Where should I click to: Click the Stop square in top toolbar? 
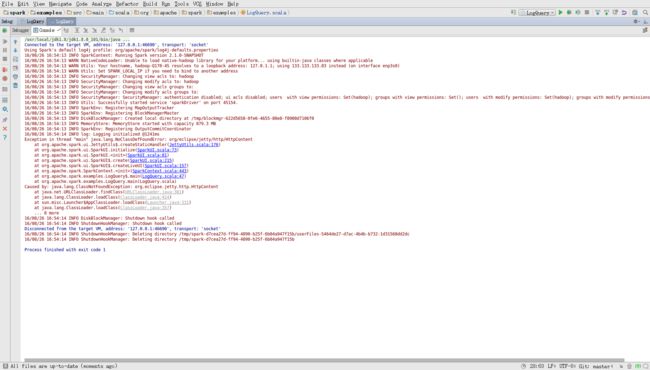(587, 12)
